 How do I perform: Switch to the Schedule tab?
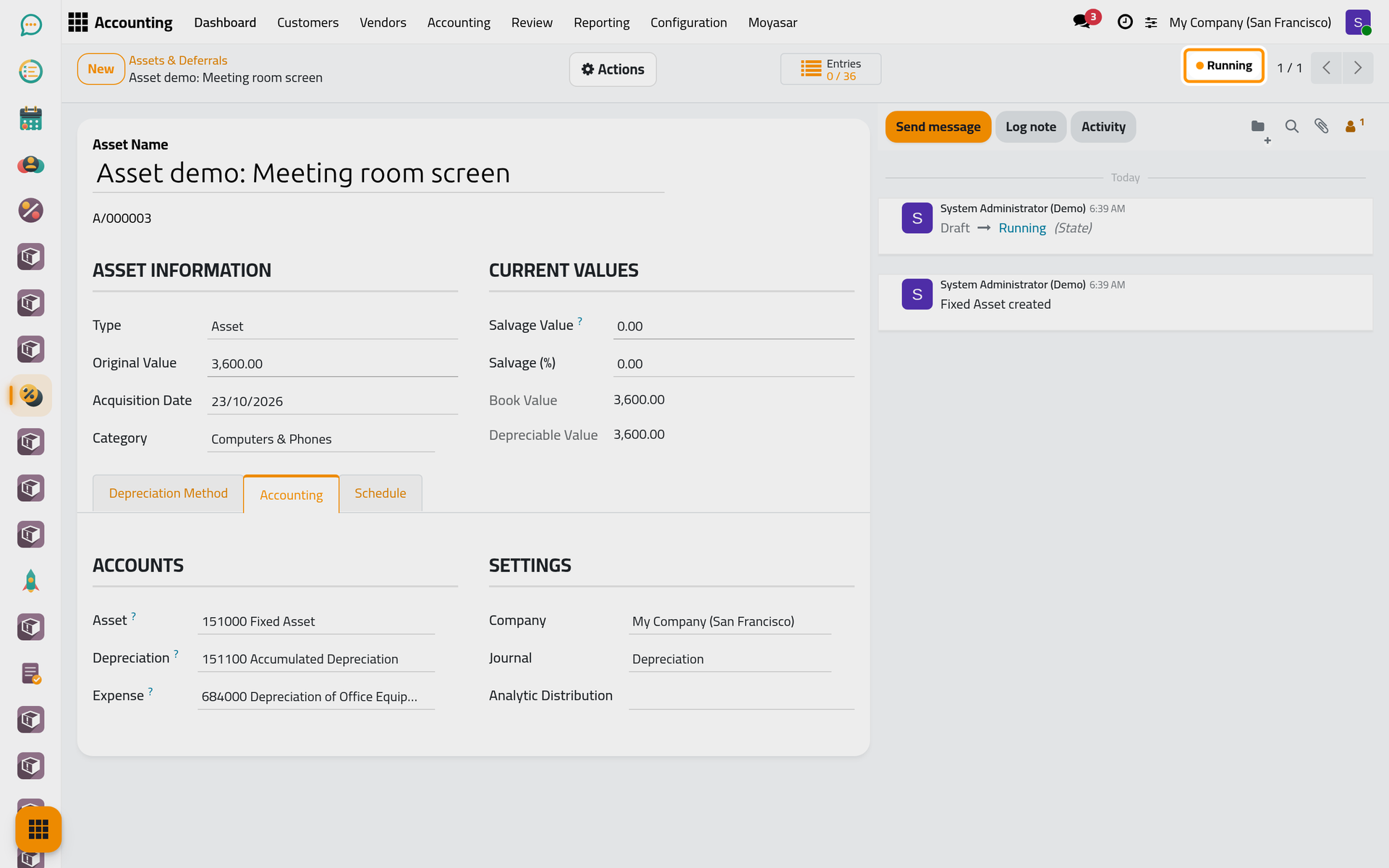tap(381, 493)
